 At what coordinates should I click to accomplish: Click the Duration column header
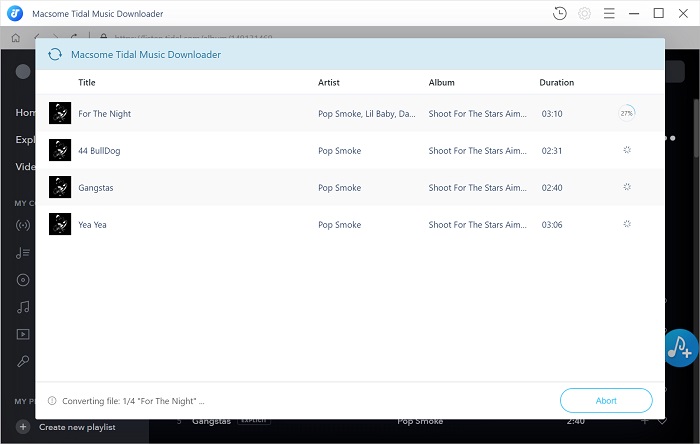556,83
